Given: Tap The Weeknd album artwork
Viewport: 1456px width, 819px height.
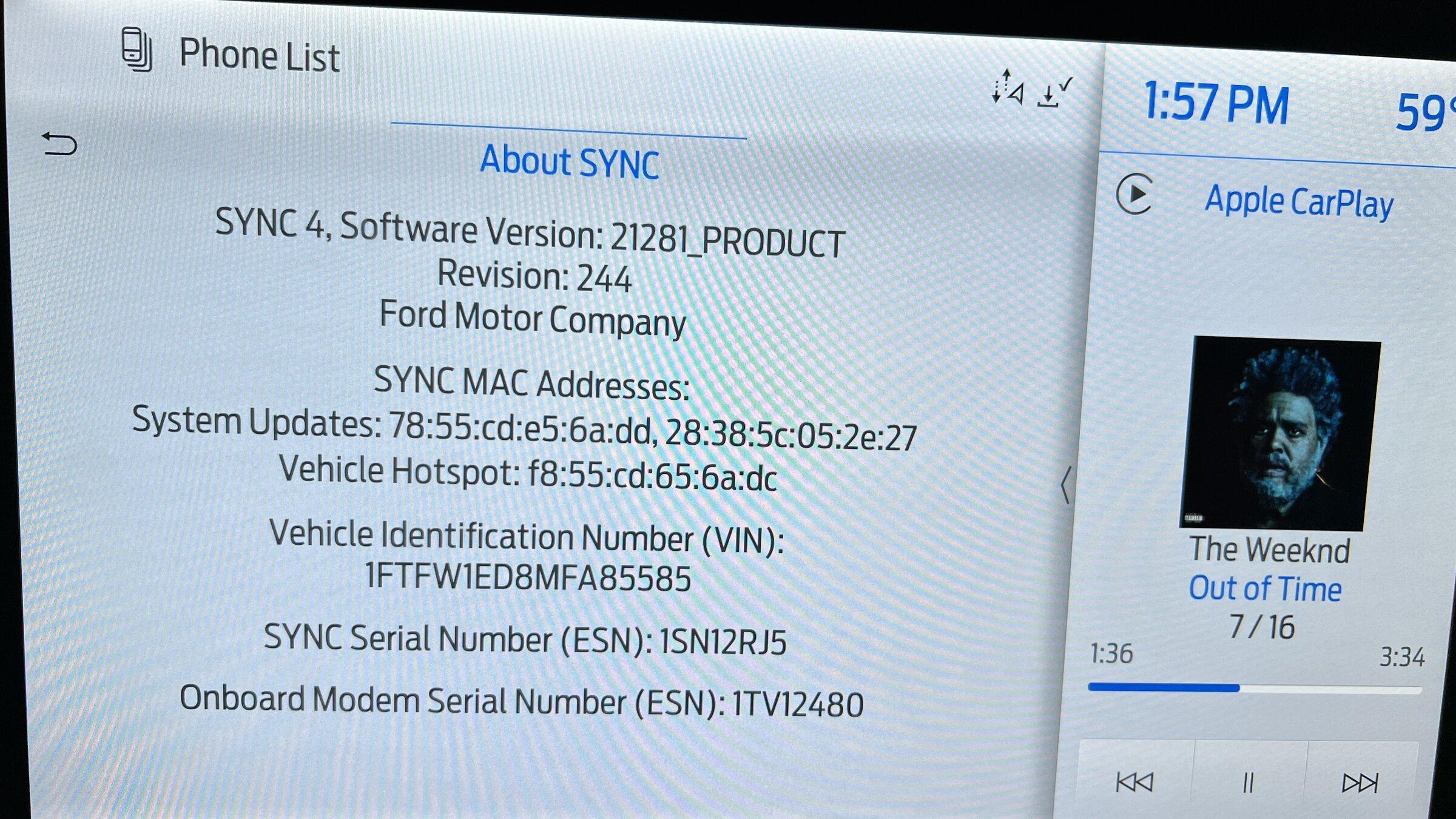Looking at the screenshot, I should coord(1279,433).
